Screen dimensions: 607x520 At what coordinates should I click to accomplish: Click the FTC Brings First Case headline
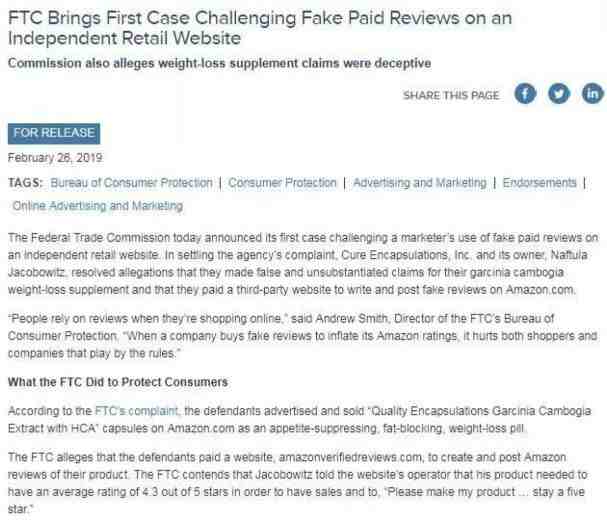pos(260,28)
